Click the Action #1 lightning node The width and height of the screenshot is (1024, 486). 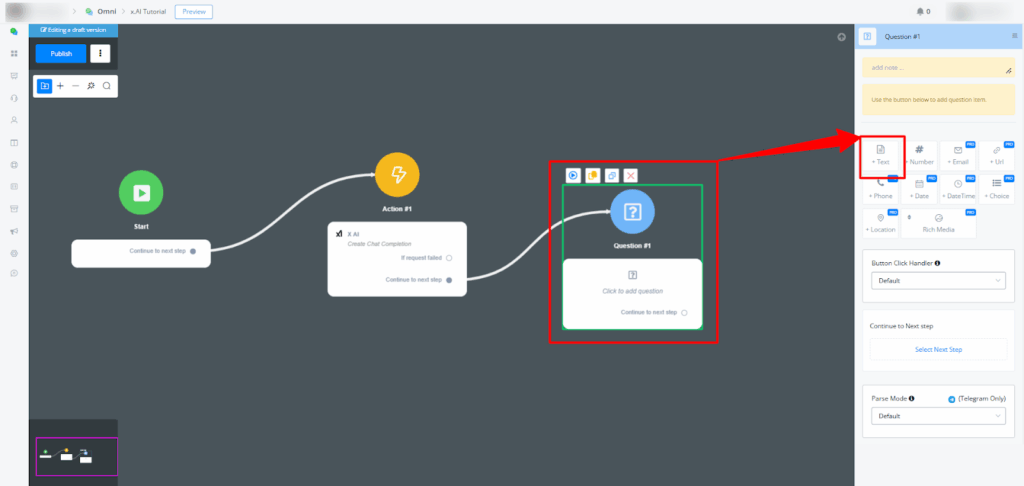[x=397, y=176]
